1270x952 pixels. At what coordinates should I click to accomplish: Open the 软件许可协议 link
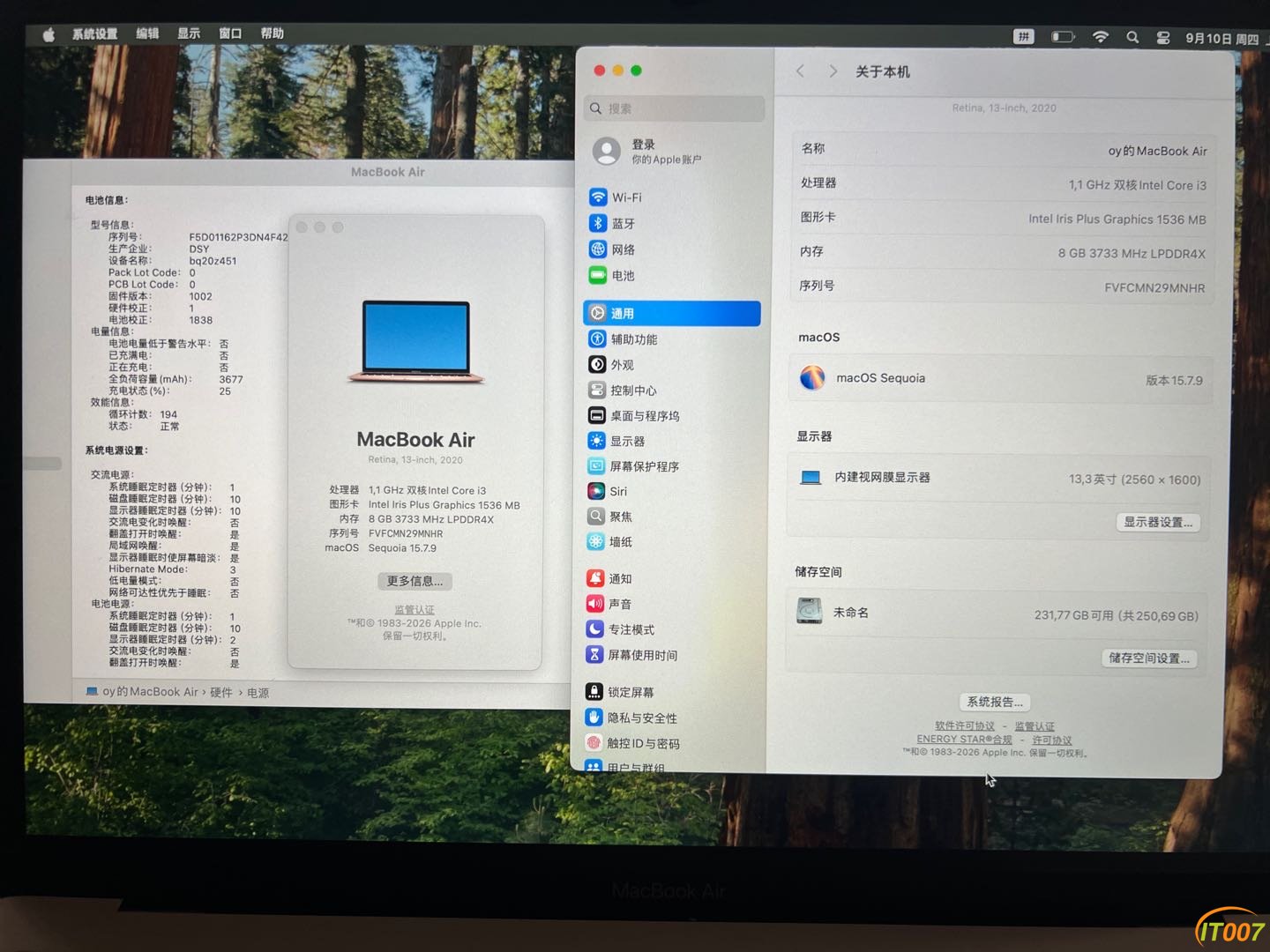tap(965, 726)
